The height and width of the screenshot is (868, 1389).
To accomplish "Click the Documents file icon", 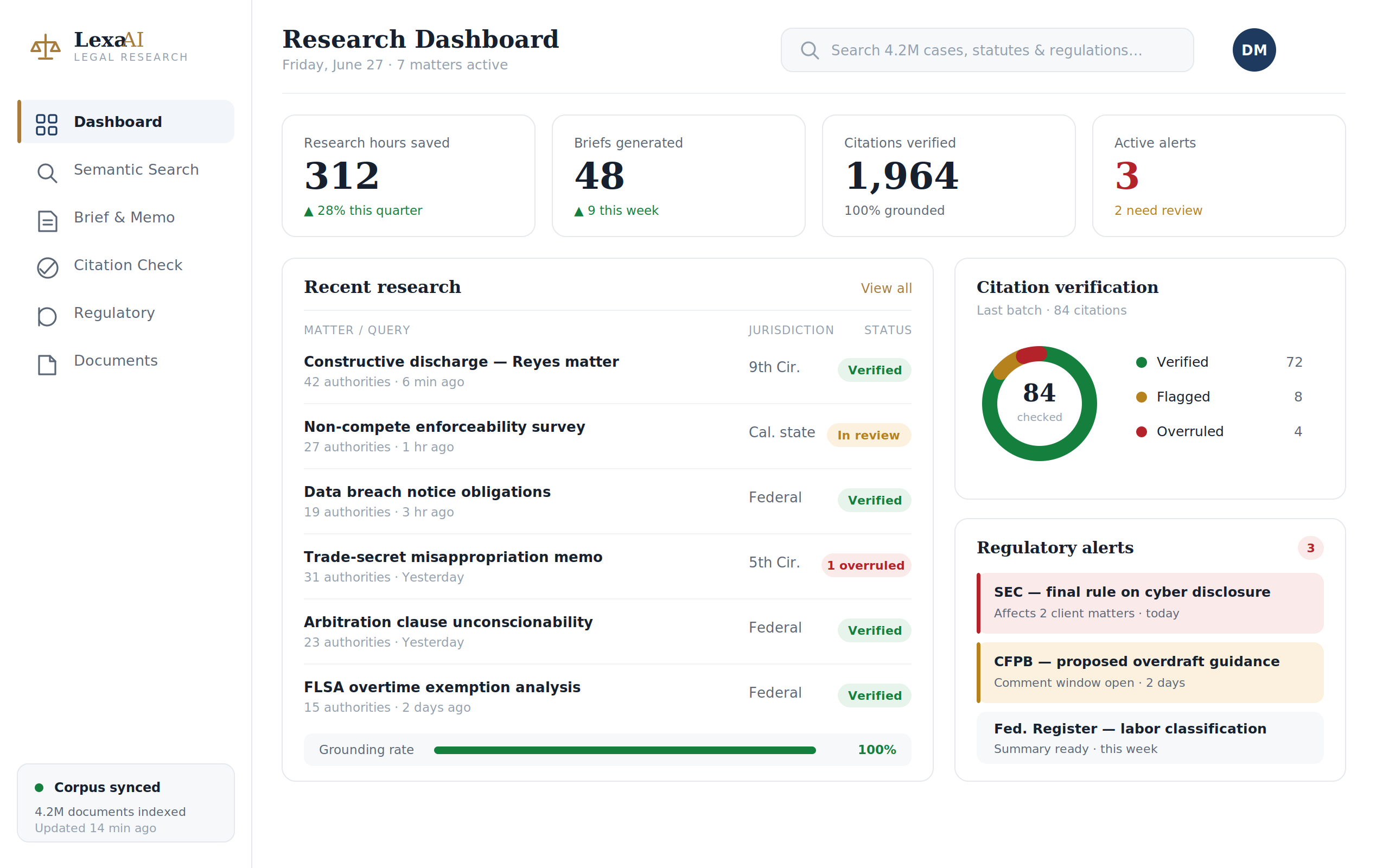I will pos(47,365).
